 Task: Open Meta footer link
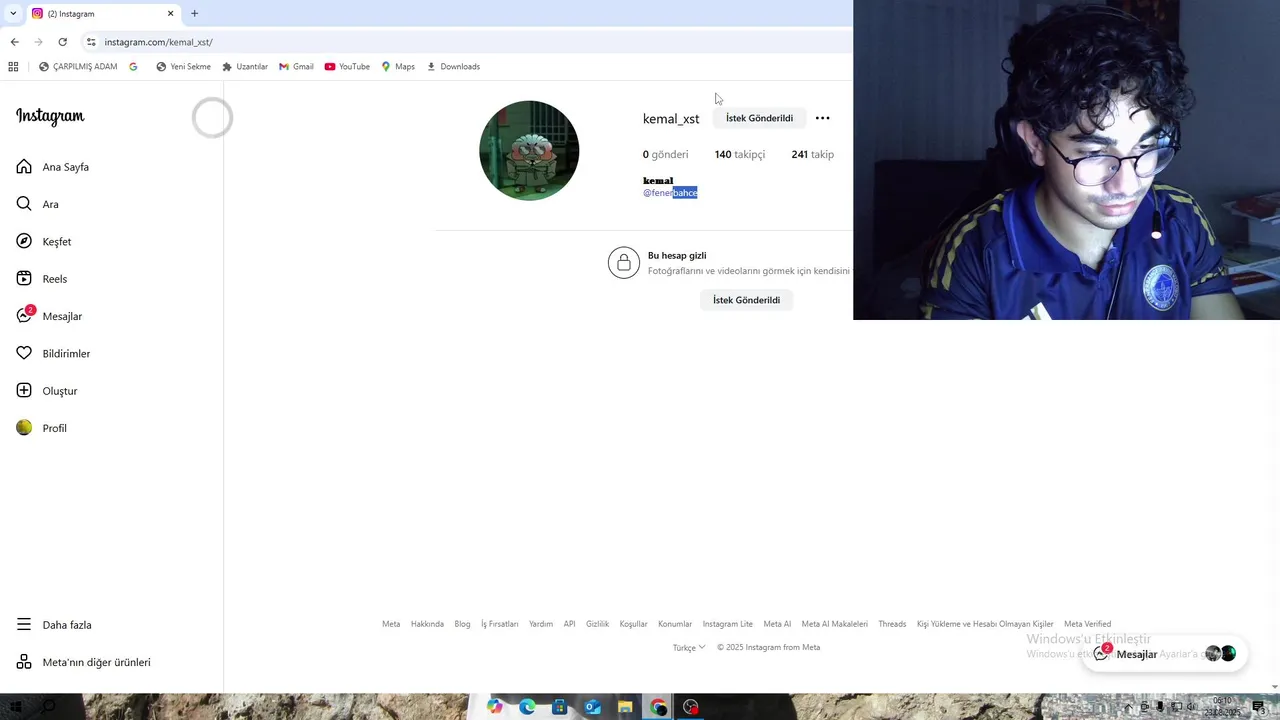391,624
